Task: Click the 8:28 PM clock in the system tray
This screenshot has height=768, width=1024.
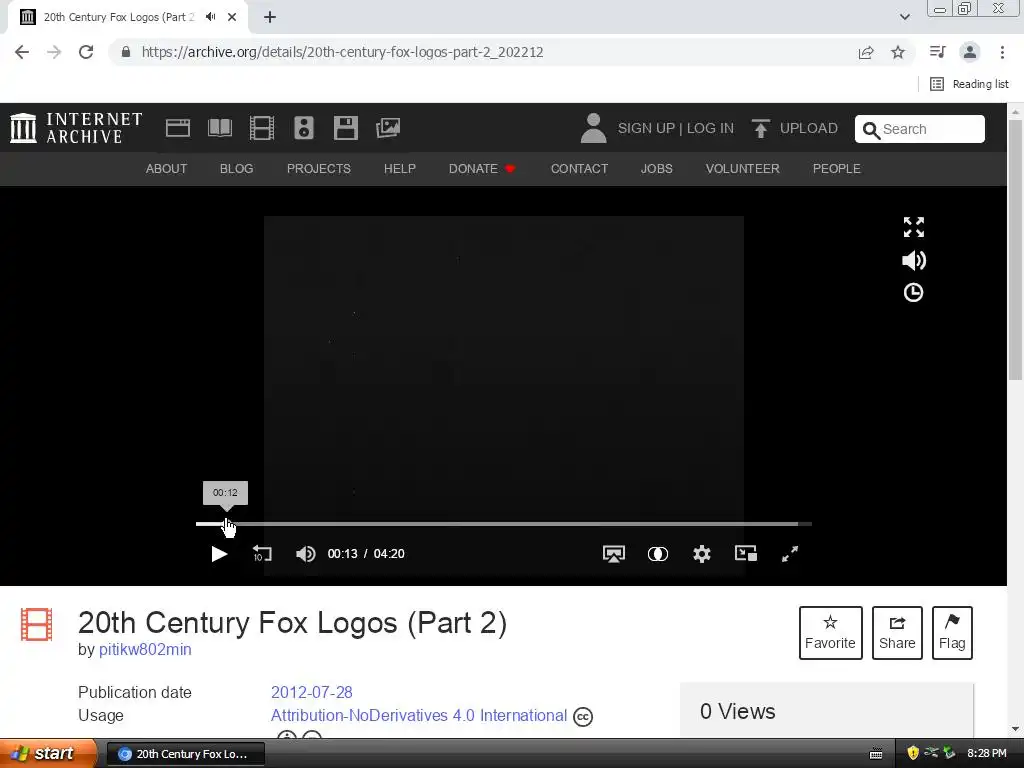Action: point(987,753)
